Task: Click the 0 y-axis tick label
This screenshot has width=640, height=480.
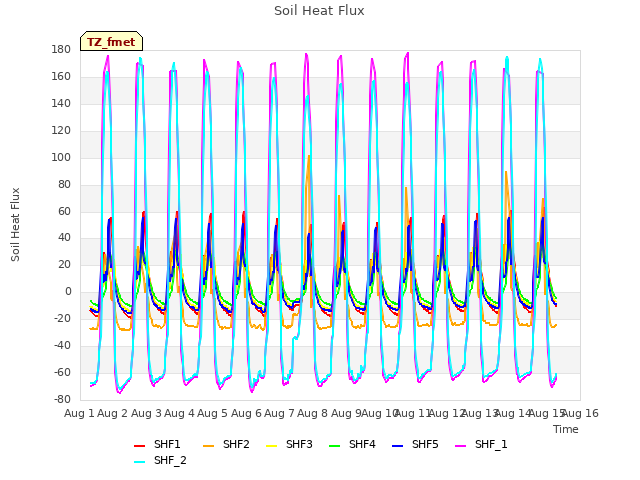Action: click(68, 292)
